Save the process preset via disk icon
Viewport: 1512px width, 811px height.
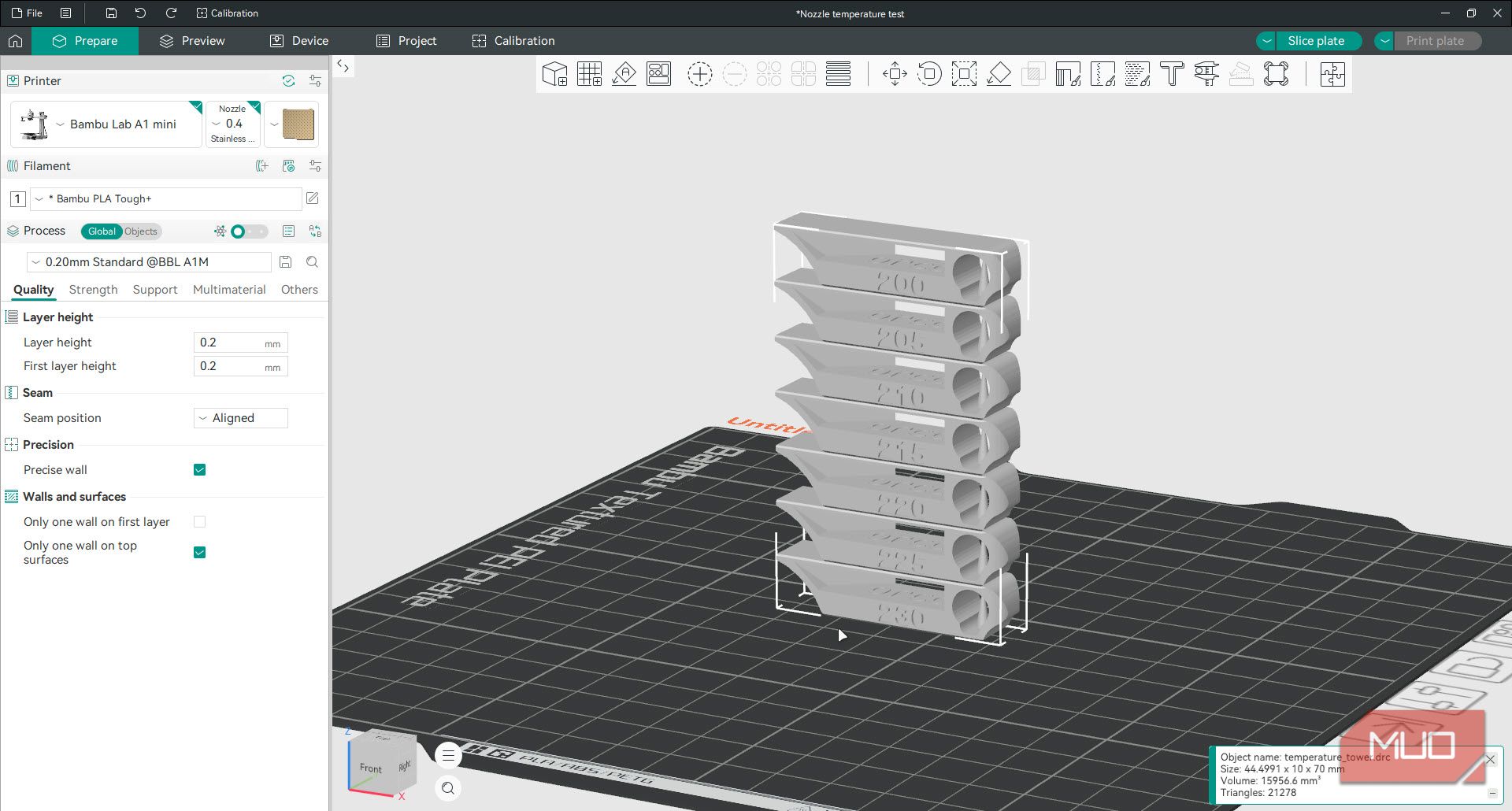286,262
